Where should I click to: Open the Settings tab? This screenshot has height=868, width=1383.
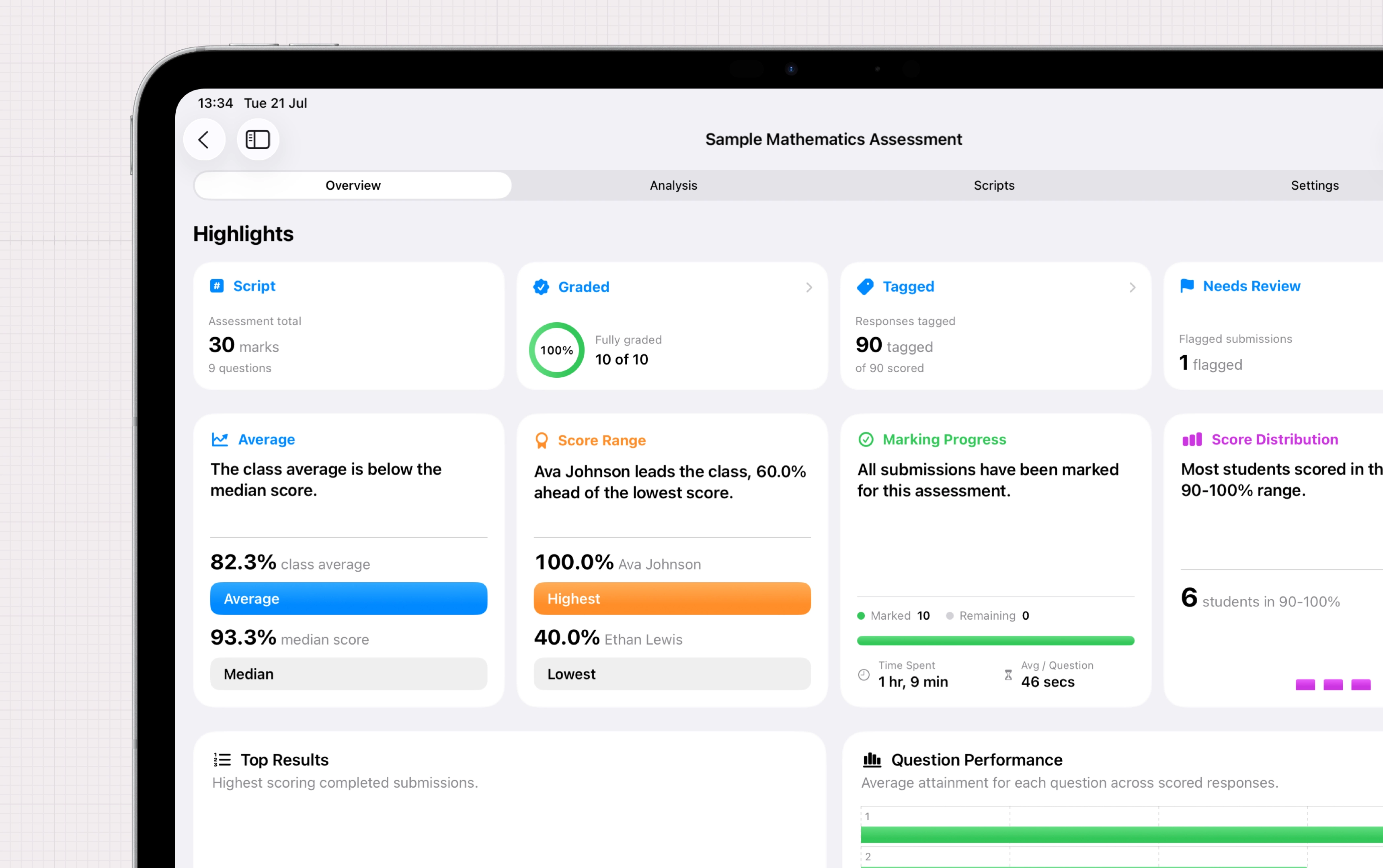click(x=1315, y=185)
